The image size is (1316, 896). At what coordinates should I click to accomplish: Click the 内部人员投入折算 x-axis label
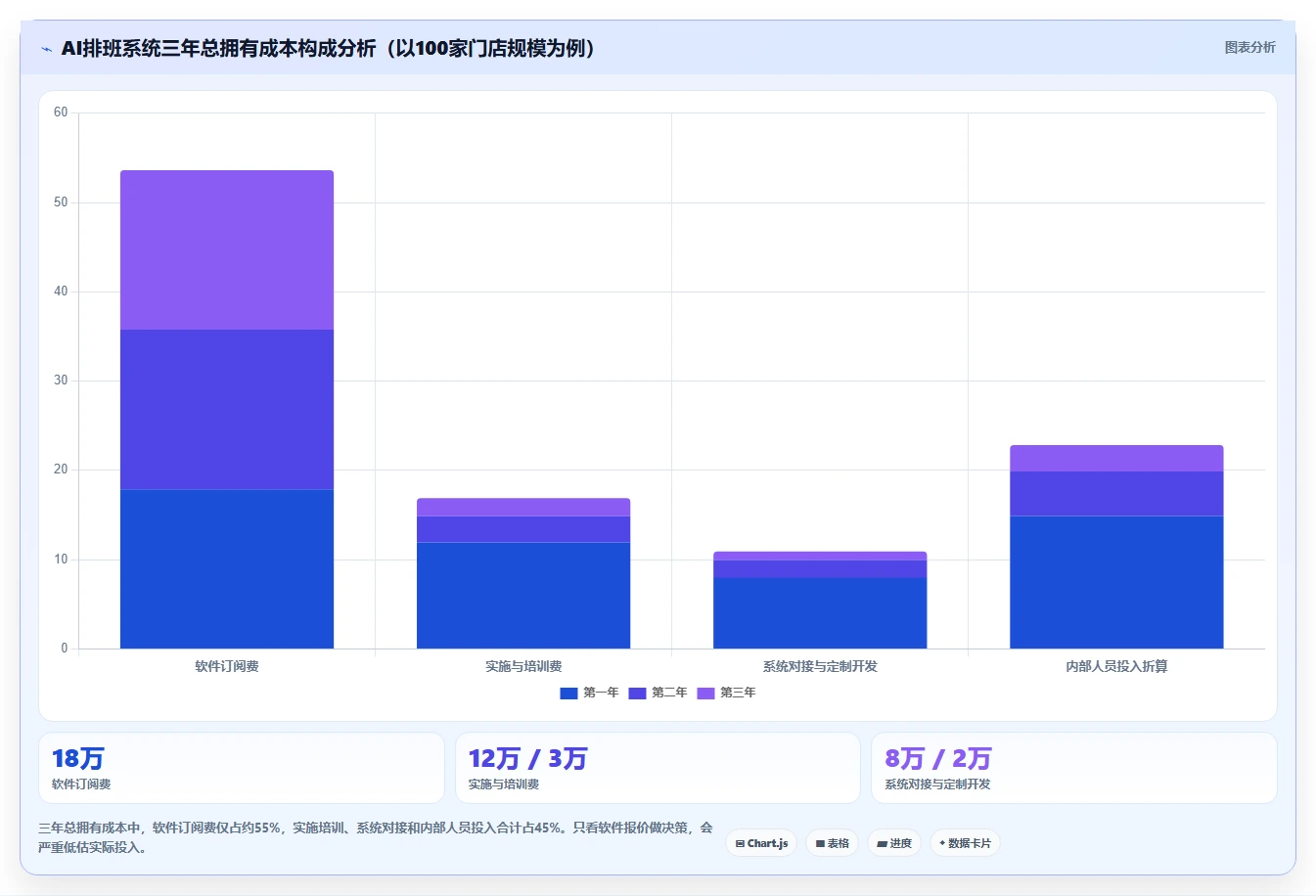click(x=1116, y=666)
